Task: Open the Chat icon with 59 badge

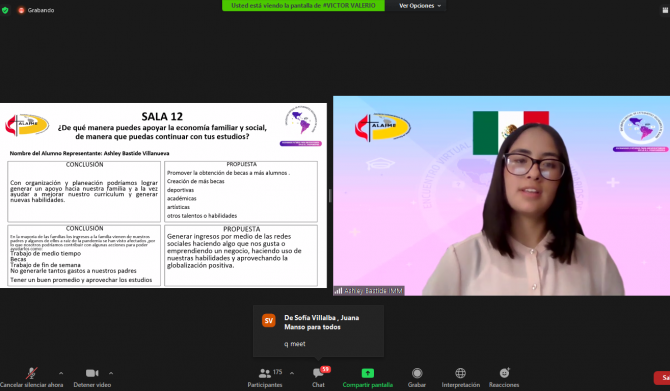Action: pos(318,373)
